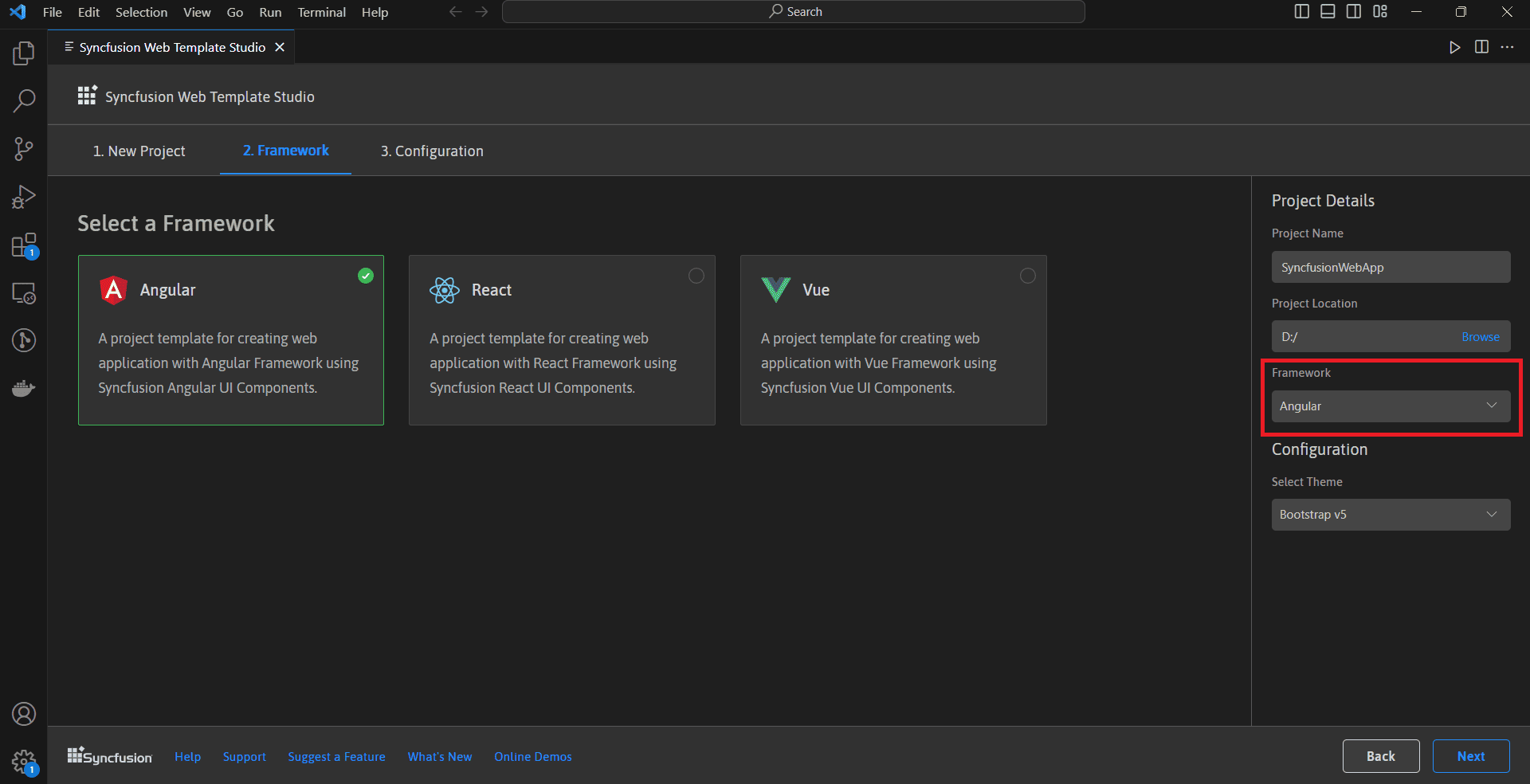Go forward with the right arrow
Screen dimensions: 1530x784
[481, 12]
